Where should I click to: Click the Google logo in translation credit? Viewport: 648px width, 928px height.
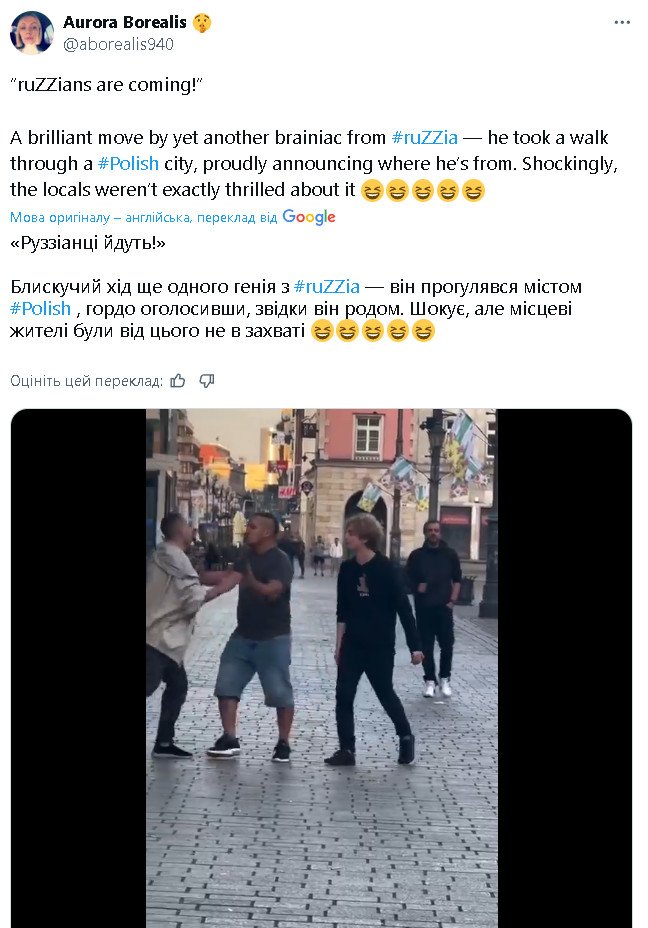[309, 217]
